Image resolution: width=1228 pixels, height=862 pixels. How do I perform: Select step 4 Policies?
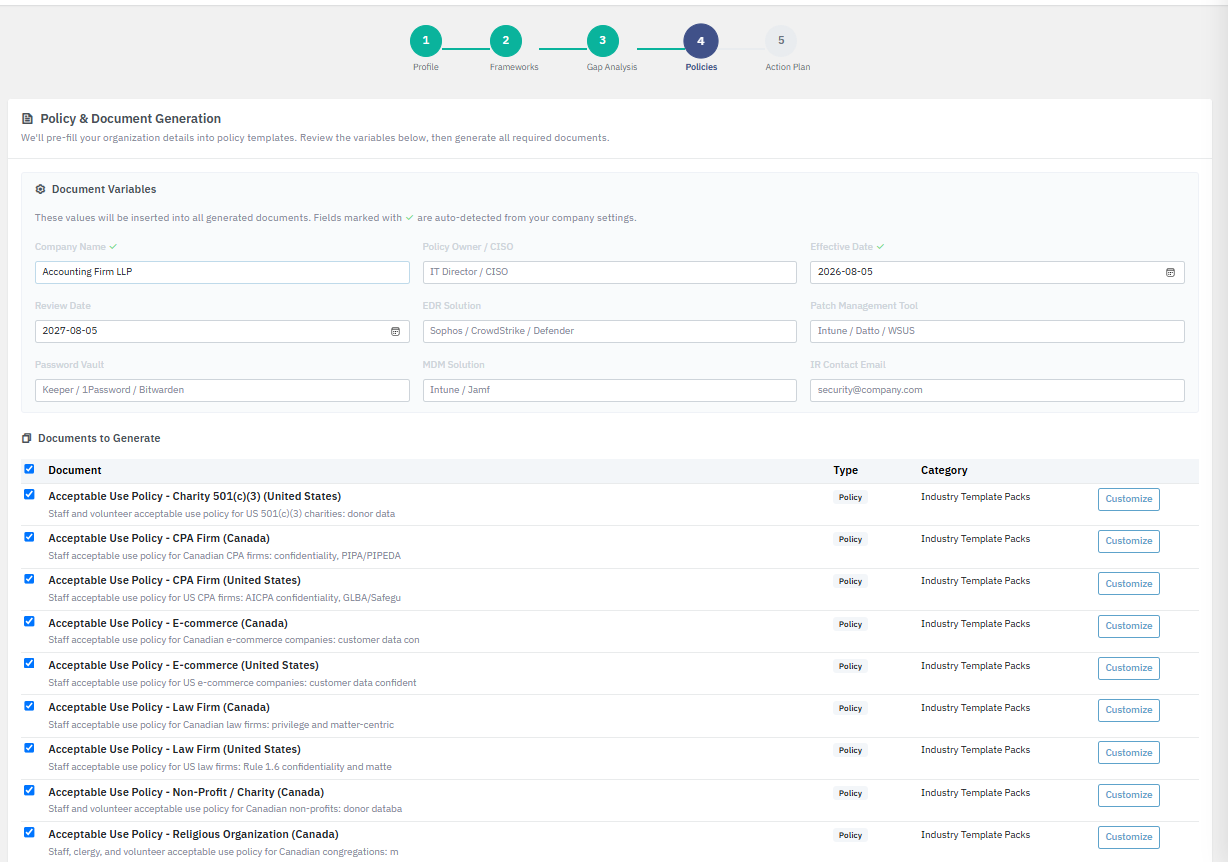pyautogui.click(x=700, y=41)
